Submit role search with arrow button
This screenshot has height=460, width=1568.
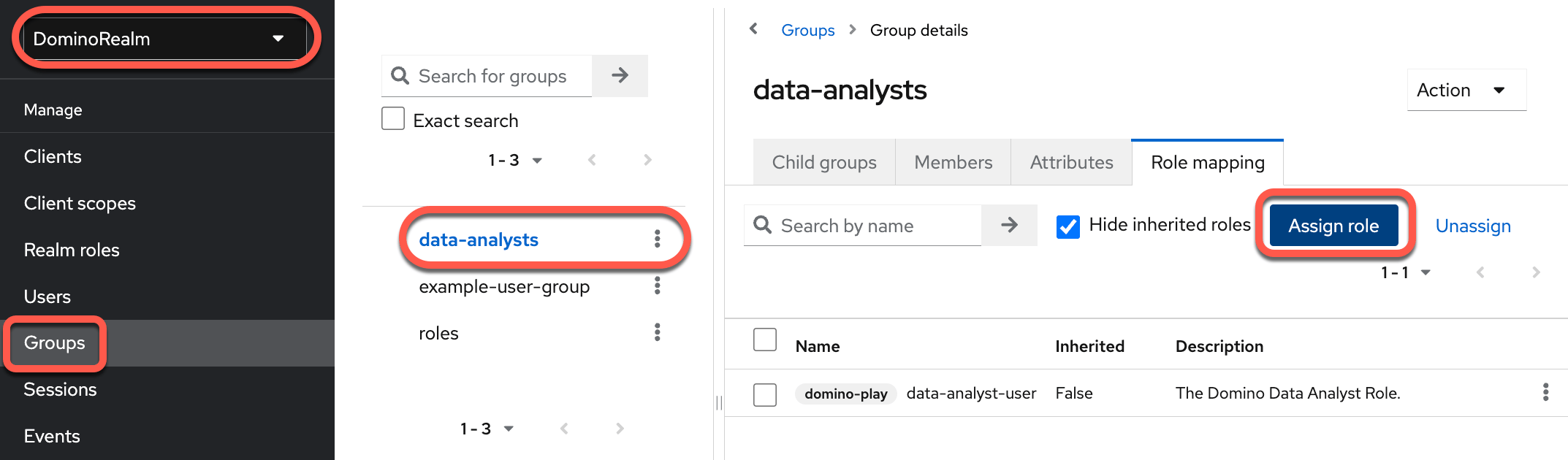[x=1009, y=225]
